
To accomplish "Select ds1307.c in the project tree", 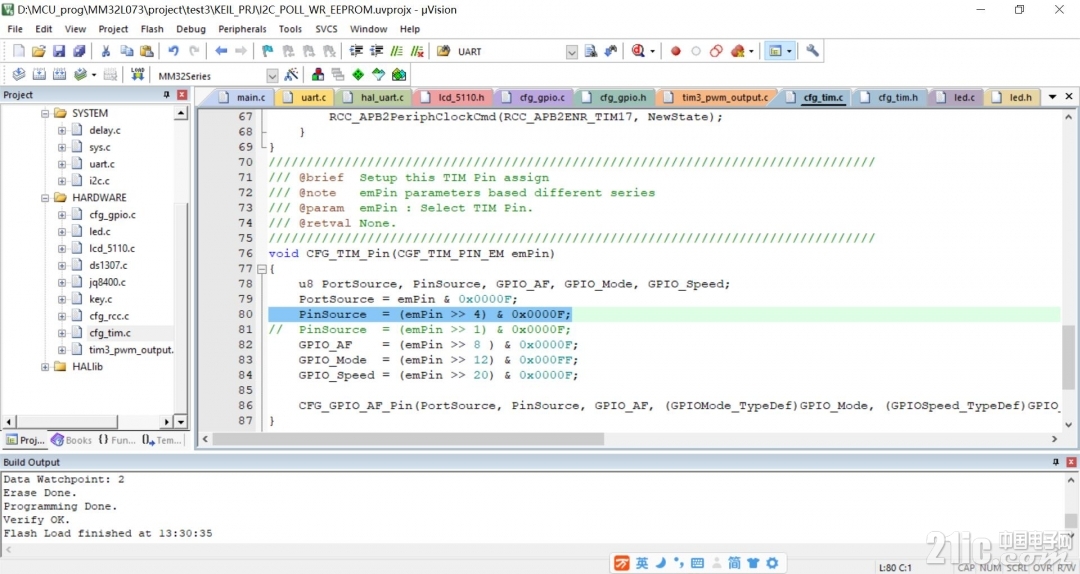I will tap(108, 265).
